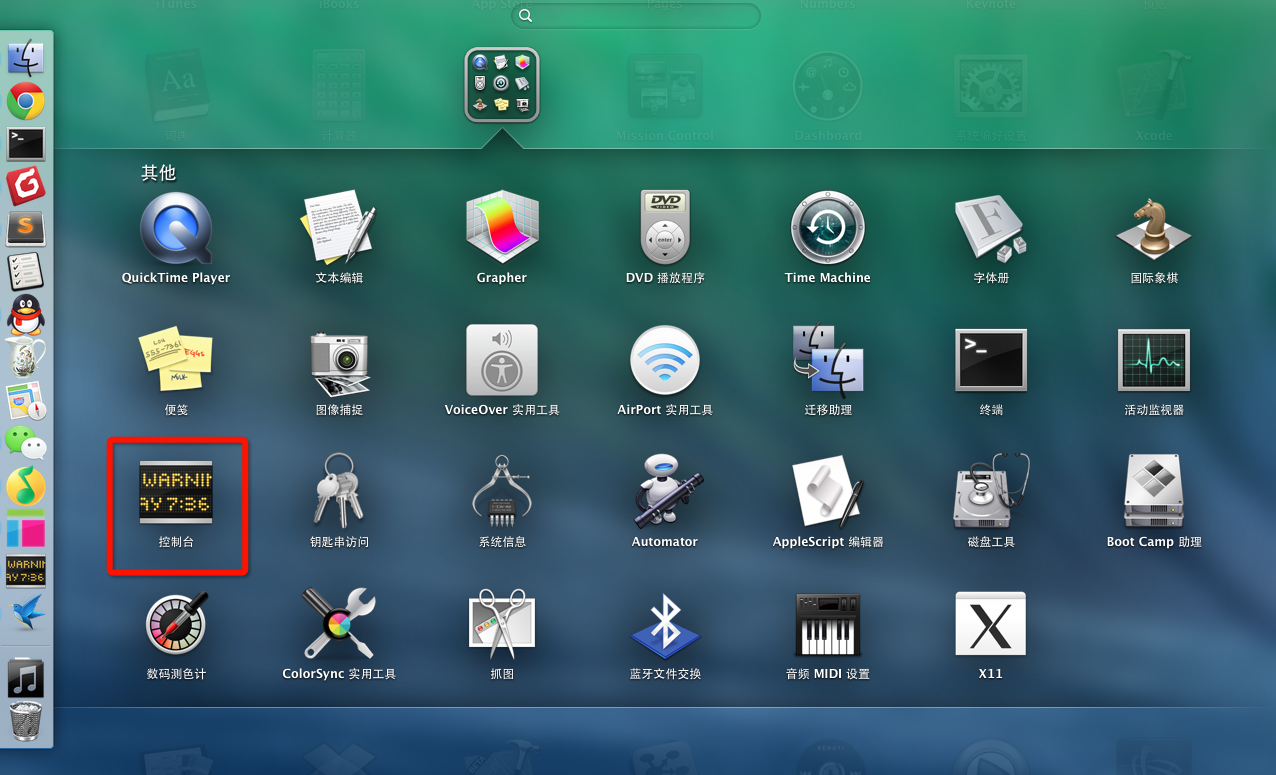1276x775 pixels.
Task: Open the blue bird app in Dock
Action: point(26,613)
